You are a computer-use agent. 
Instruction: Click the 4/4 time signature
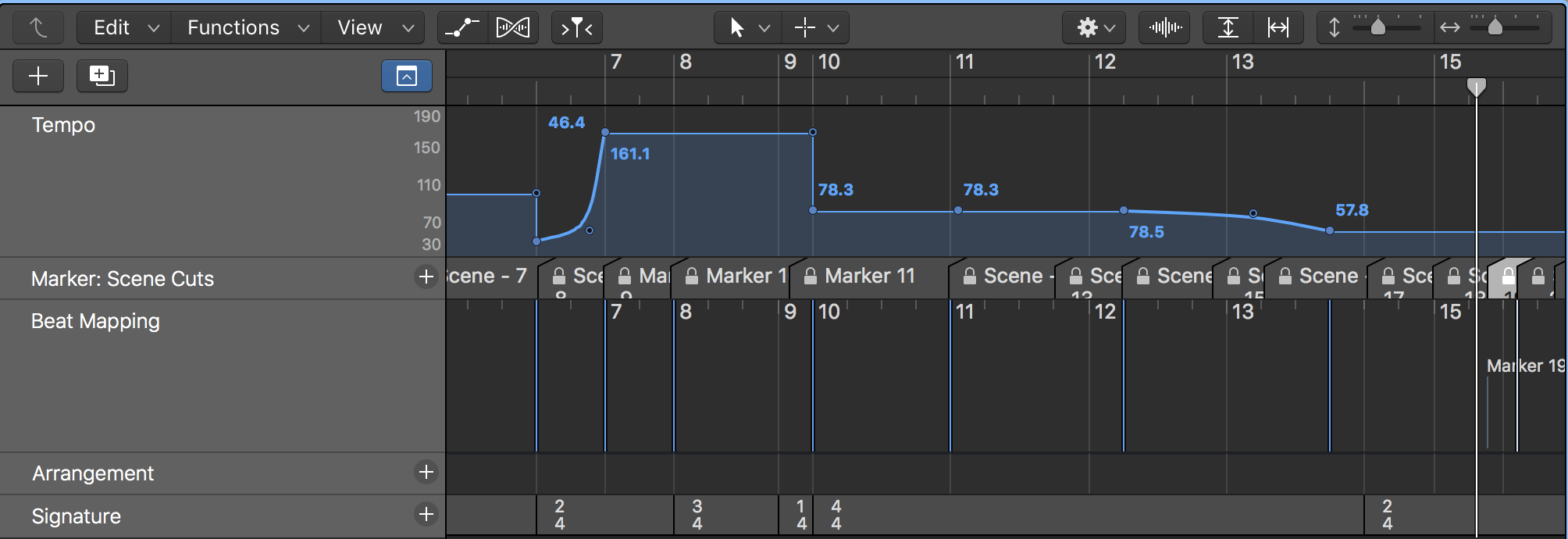click(x=836, y=515)
